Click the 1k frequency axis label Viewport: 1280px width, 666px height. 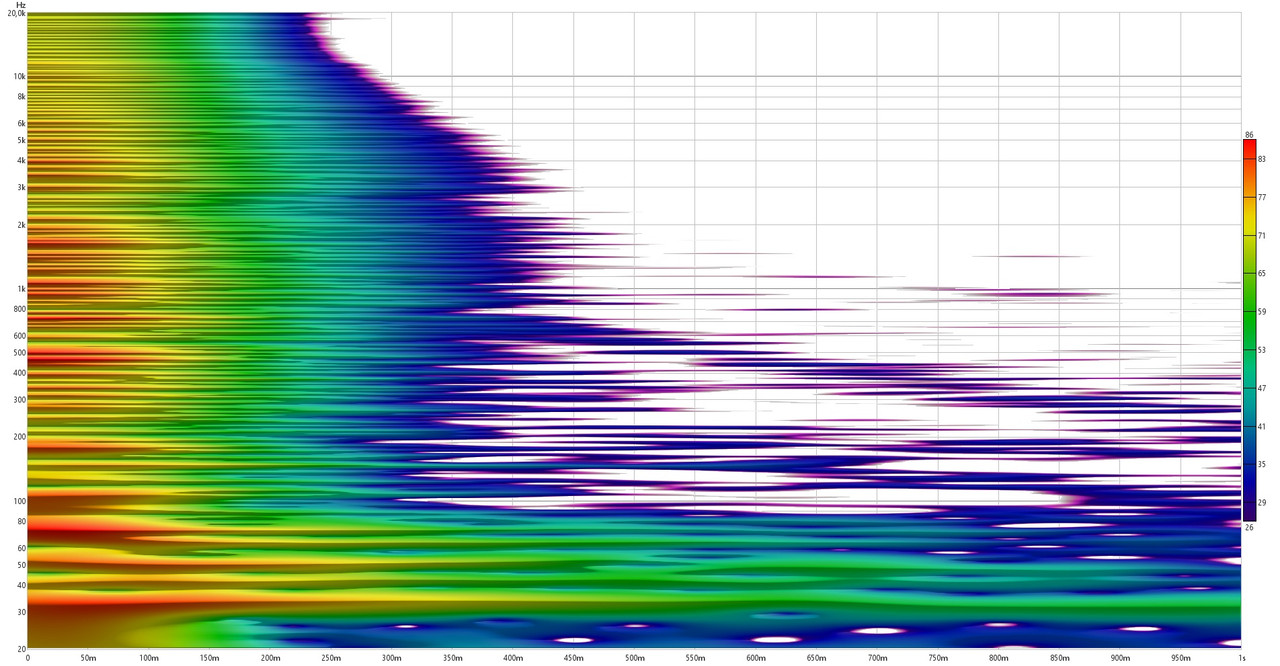21,289
